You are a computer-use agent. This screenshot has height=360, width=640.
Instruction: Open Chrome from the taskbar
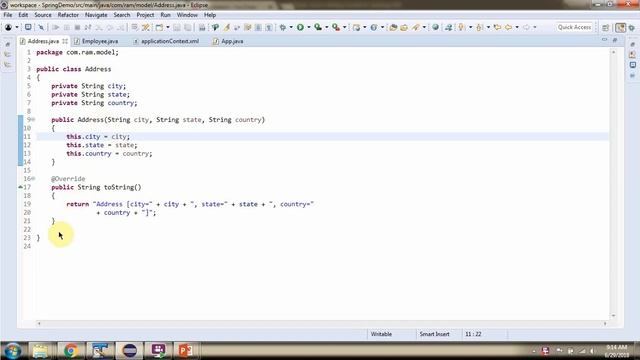(x=71, y=351)
